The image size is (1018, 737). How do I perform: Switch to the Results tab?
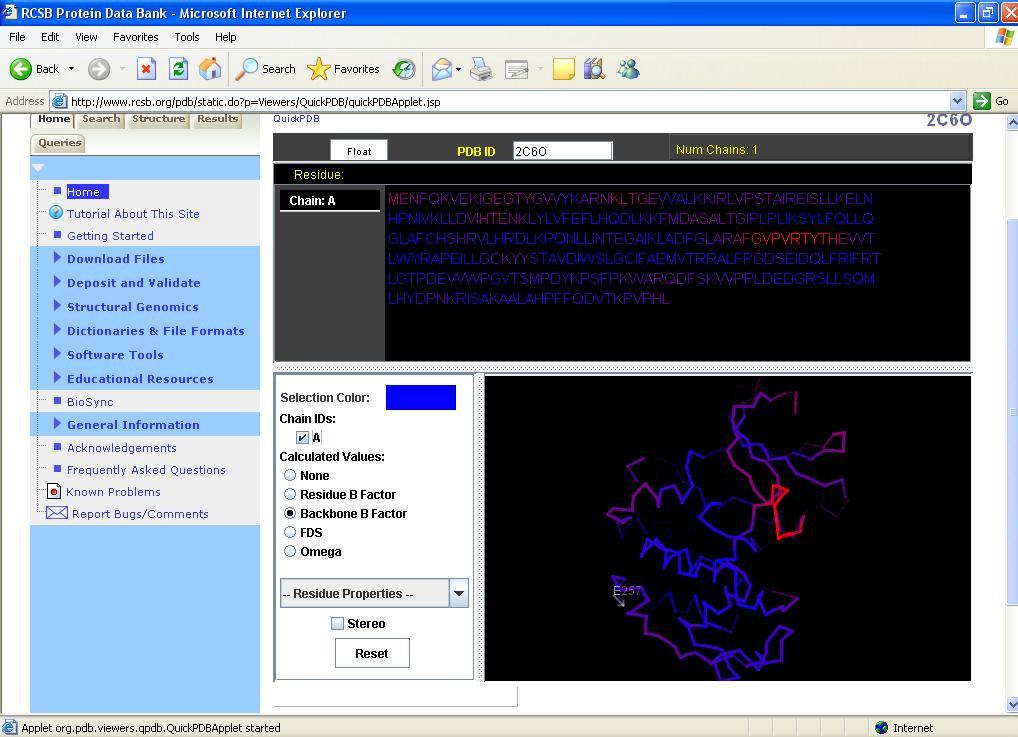[x=217, y=119]
